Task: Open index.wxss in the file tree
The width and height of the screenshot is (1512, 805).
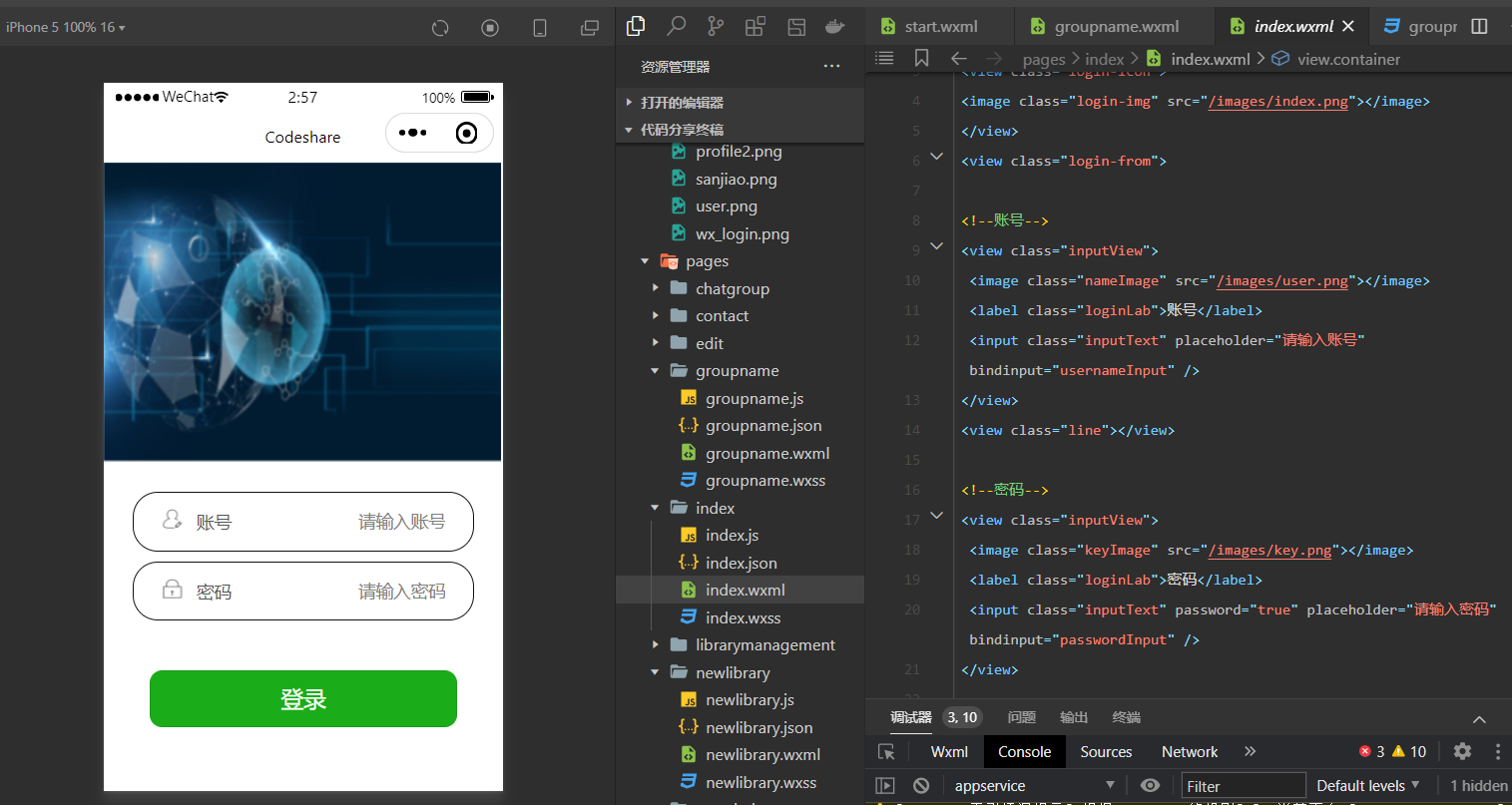Action: 743,617
